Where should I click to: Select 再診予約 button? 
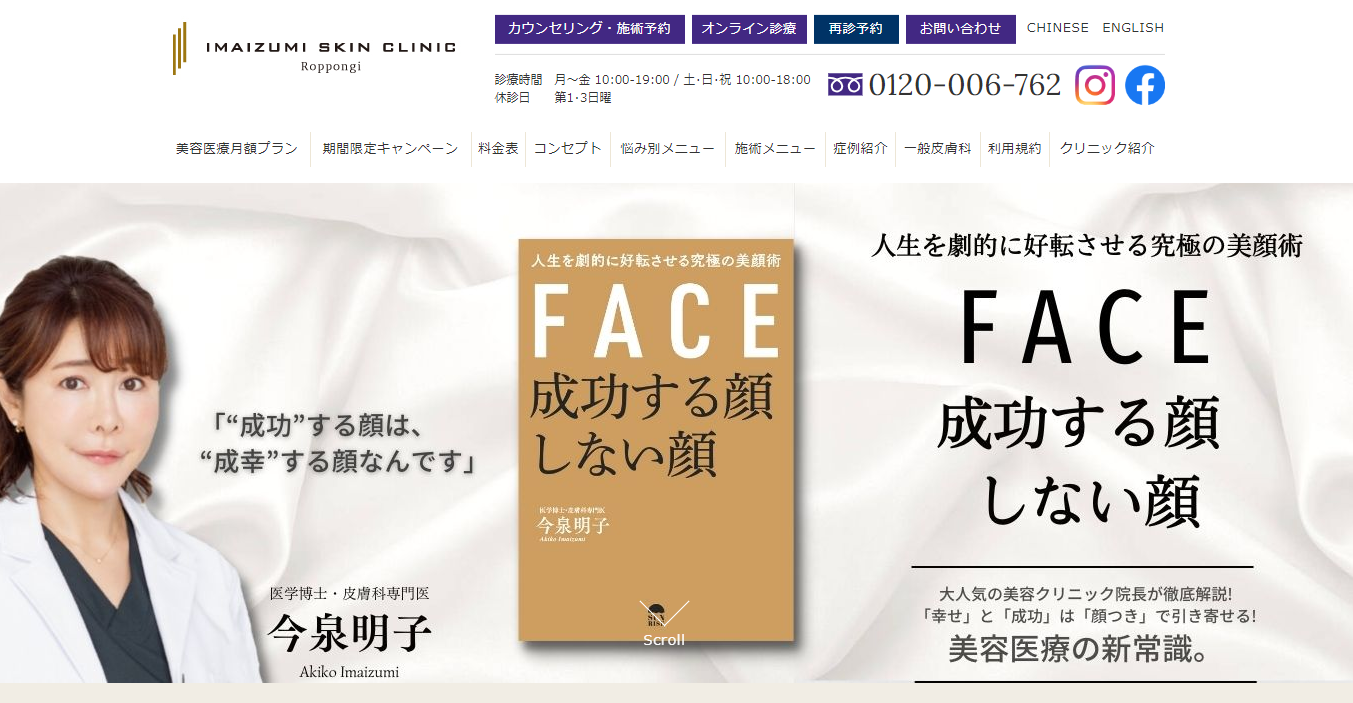[856, 29]
